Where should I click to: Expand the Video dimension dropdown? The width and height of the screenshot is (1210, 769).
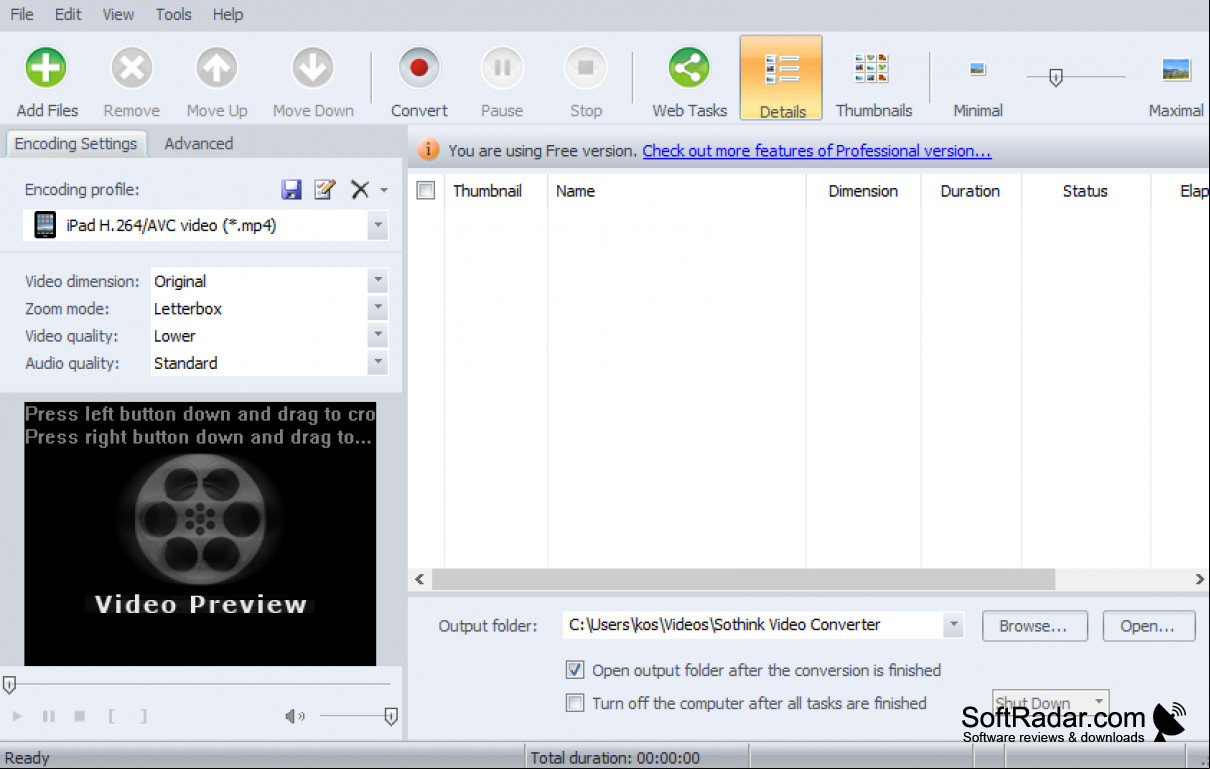point(377,282)
